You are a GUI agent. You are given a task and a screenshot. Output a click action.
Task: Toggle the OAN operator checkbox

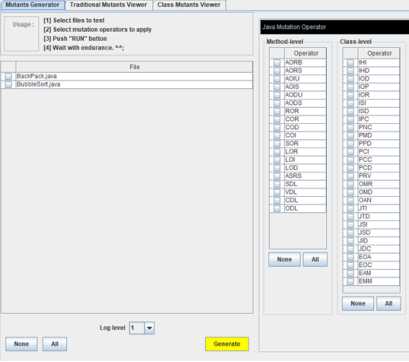coord(350,200)
